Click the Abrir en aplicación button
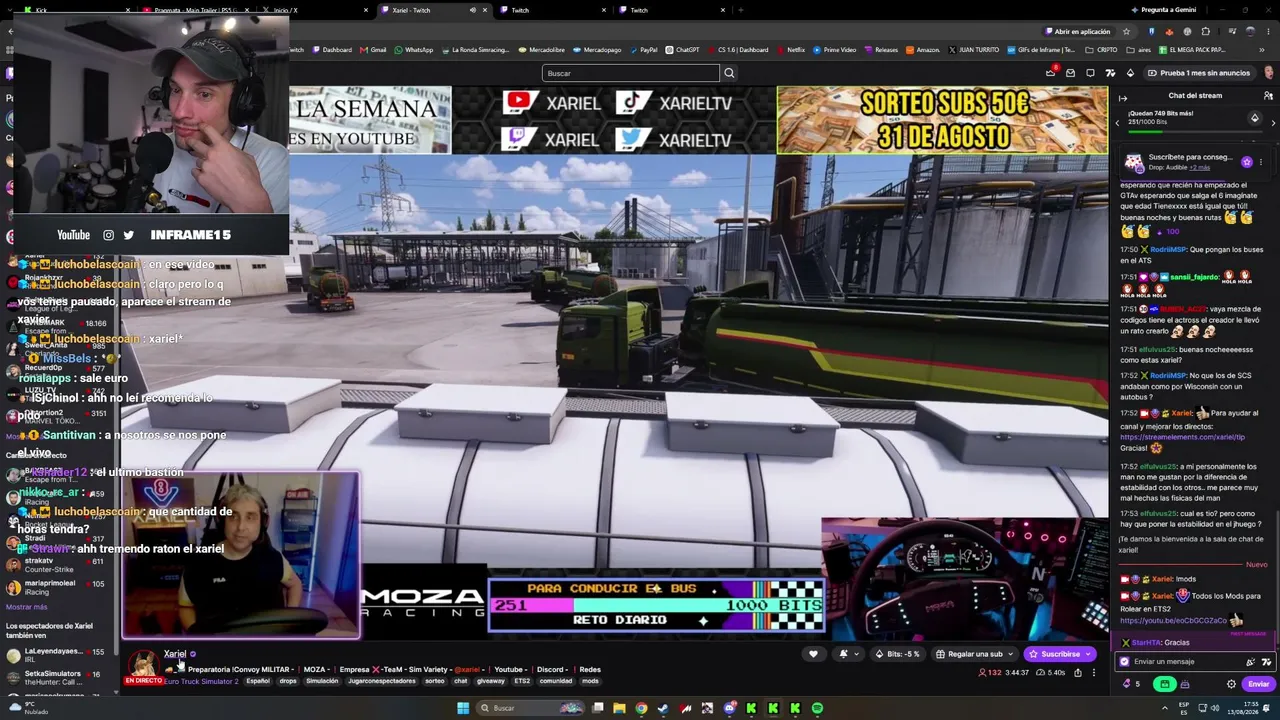This screenshot has width=1280, height=720. 1077,31
